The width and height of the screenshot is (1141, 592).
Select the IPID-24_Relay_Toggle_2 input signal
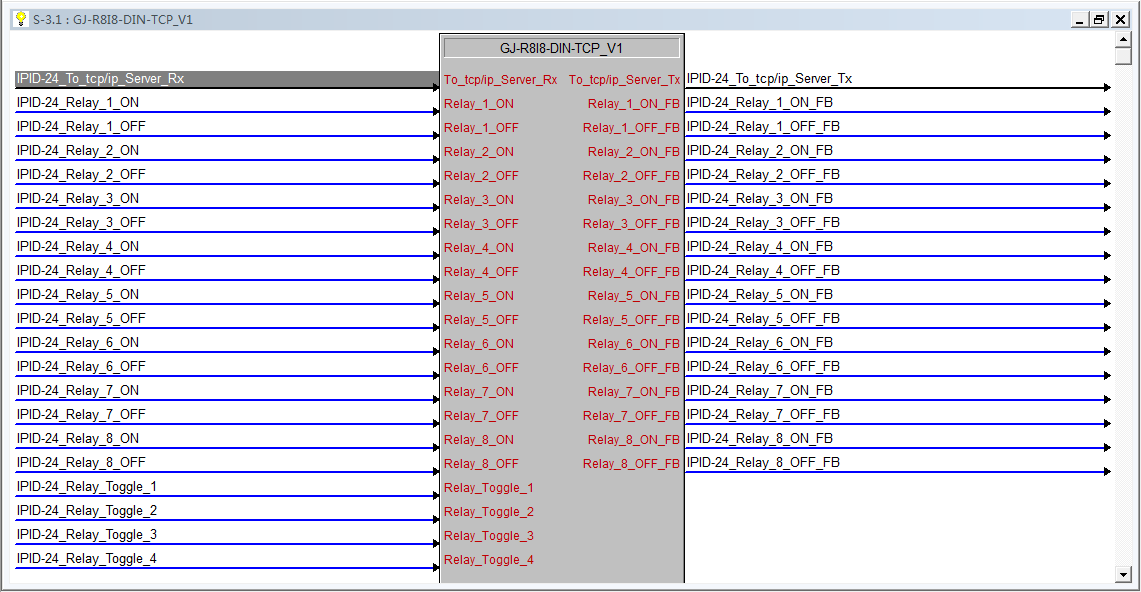[x=226, y=511]
